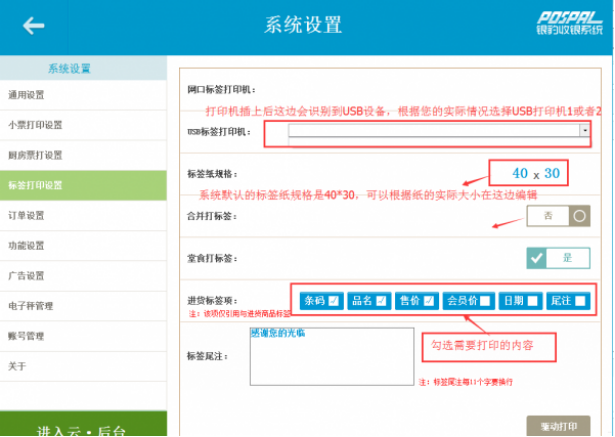Open 小票打印设置 in the sidebar

pyautogui.click(x=35, y=125)
